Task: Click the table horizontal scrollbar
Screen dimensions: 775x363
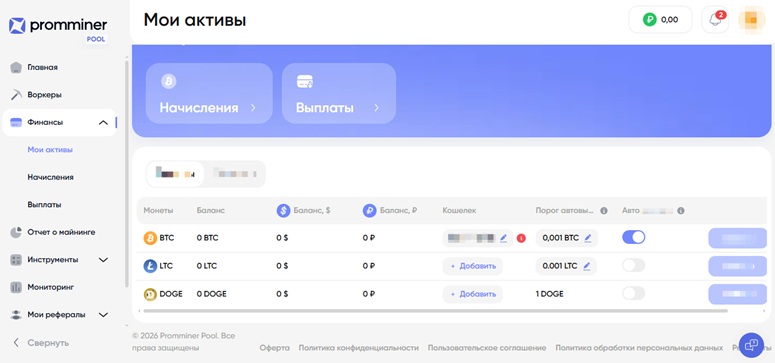Action: tap(434, 311)
